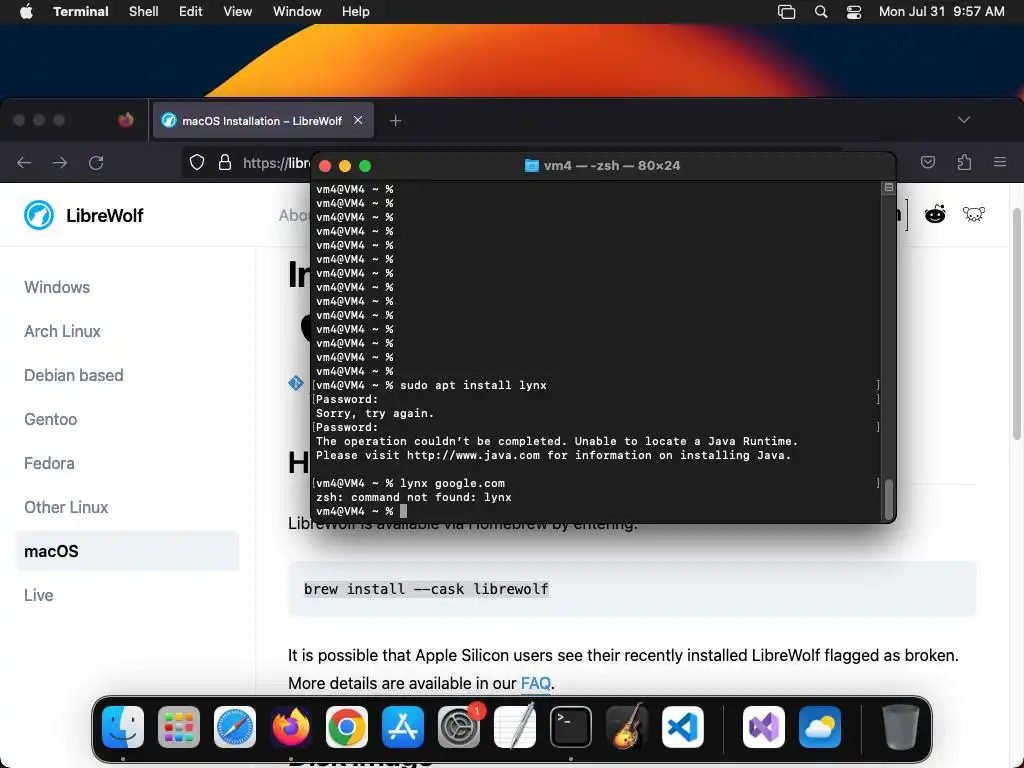Screen dimensions: 1024x768
Task: Click the browser page vertical scrollbar
Action: (x=1016, y=323)
